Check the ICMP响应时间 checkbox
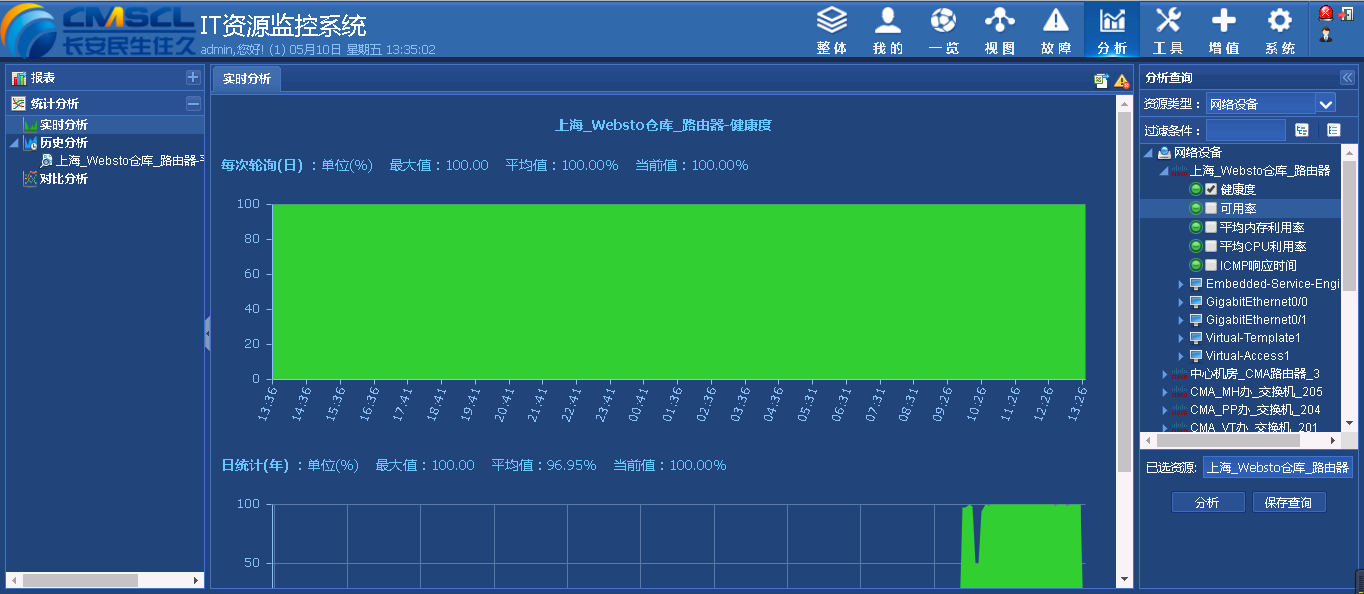 [x=1211, y=266]
